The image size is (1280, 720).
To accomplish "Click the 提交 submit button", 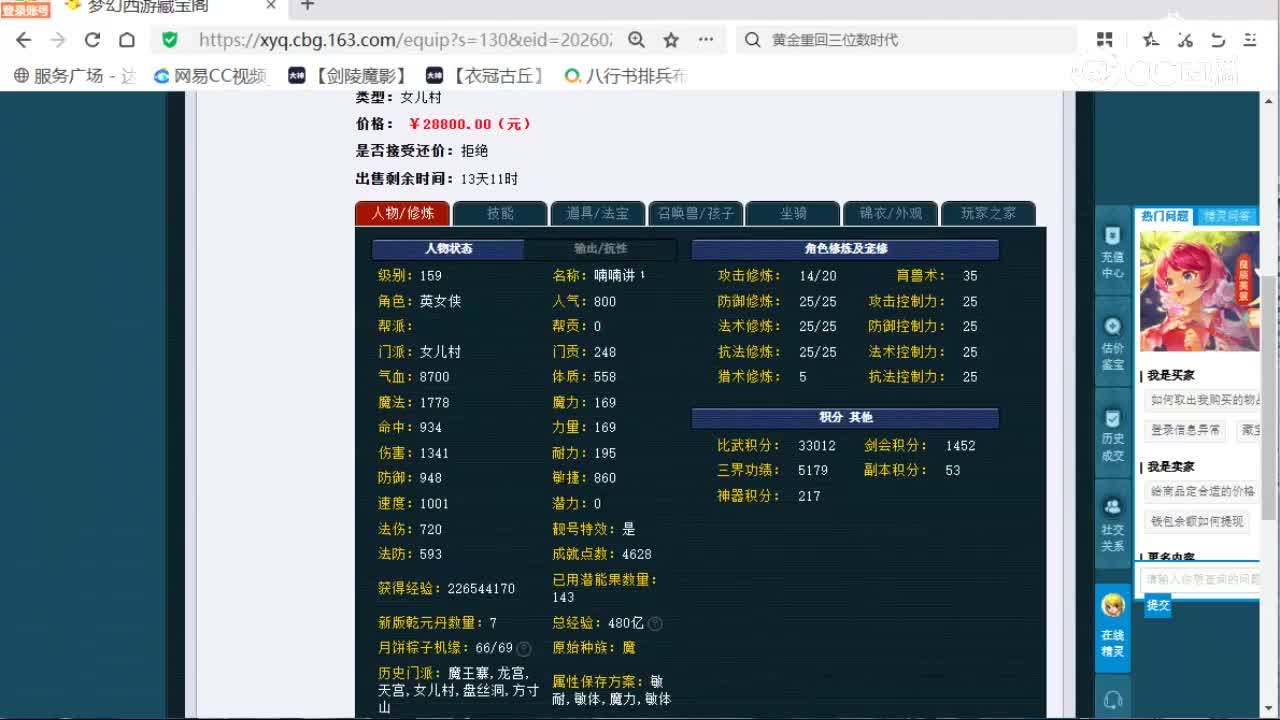I will 1158,605.
